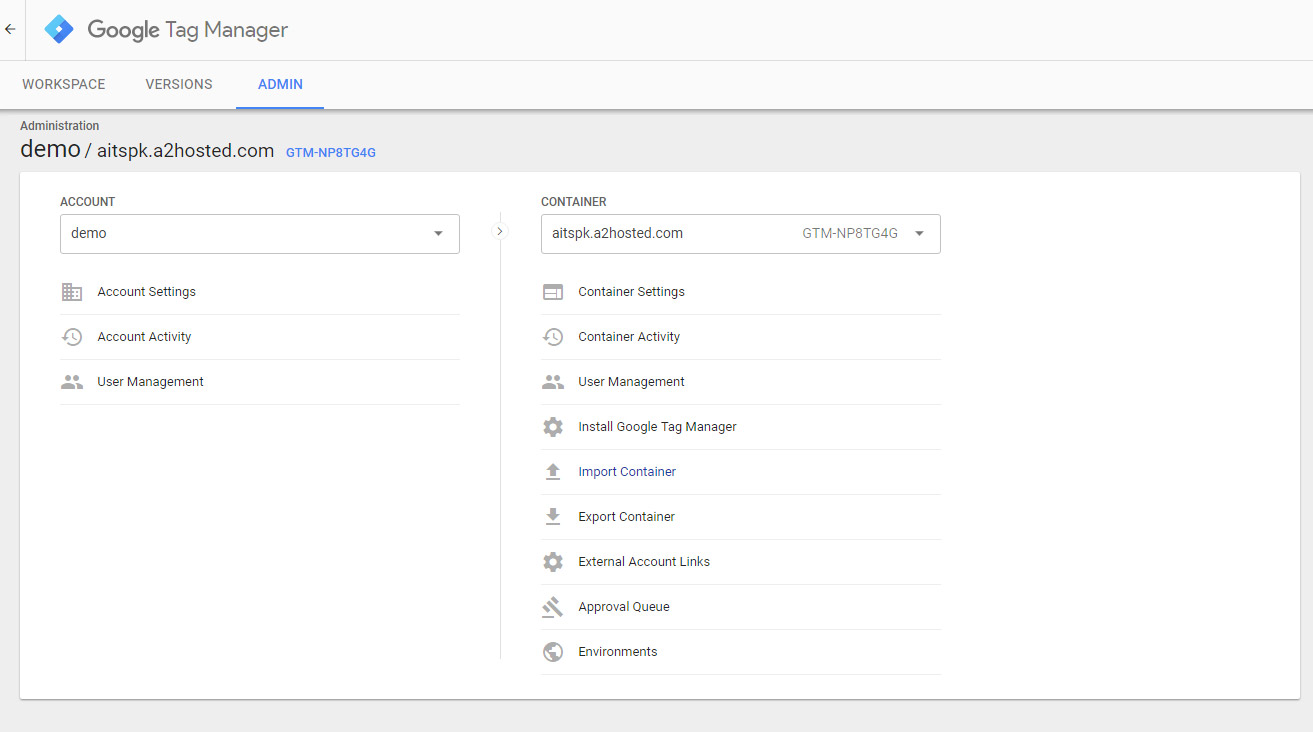Open Environments
The image size is (1313, 732).
[x=741, y=652]
